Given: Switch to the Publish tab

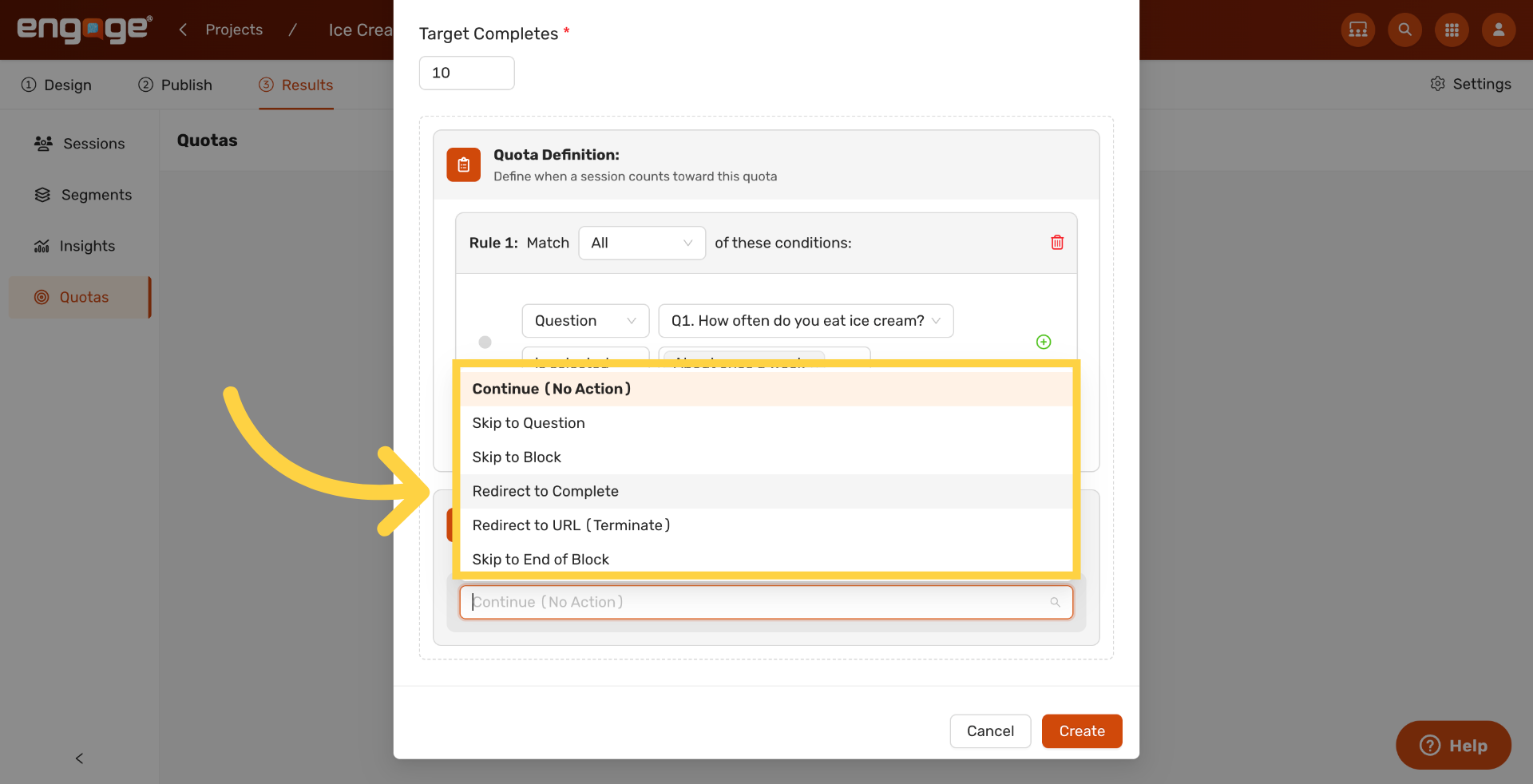Looking at the screenshot, I should [x=175, y=85].
